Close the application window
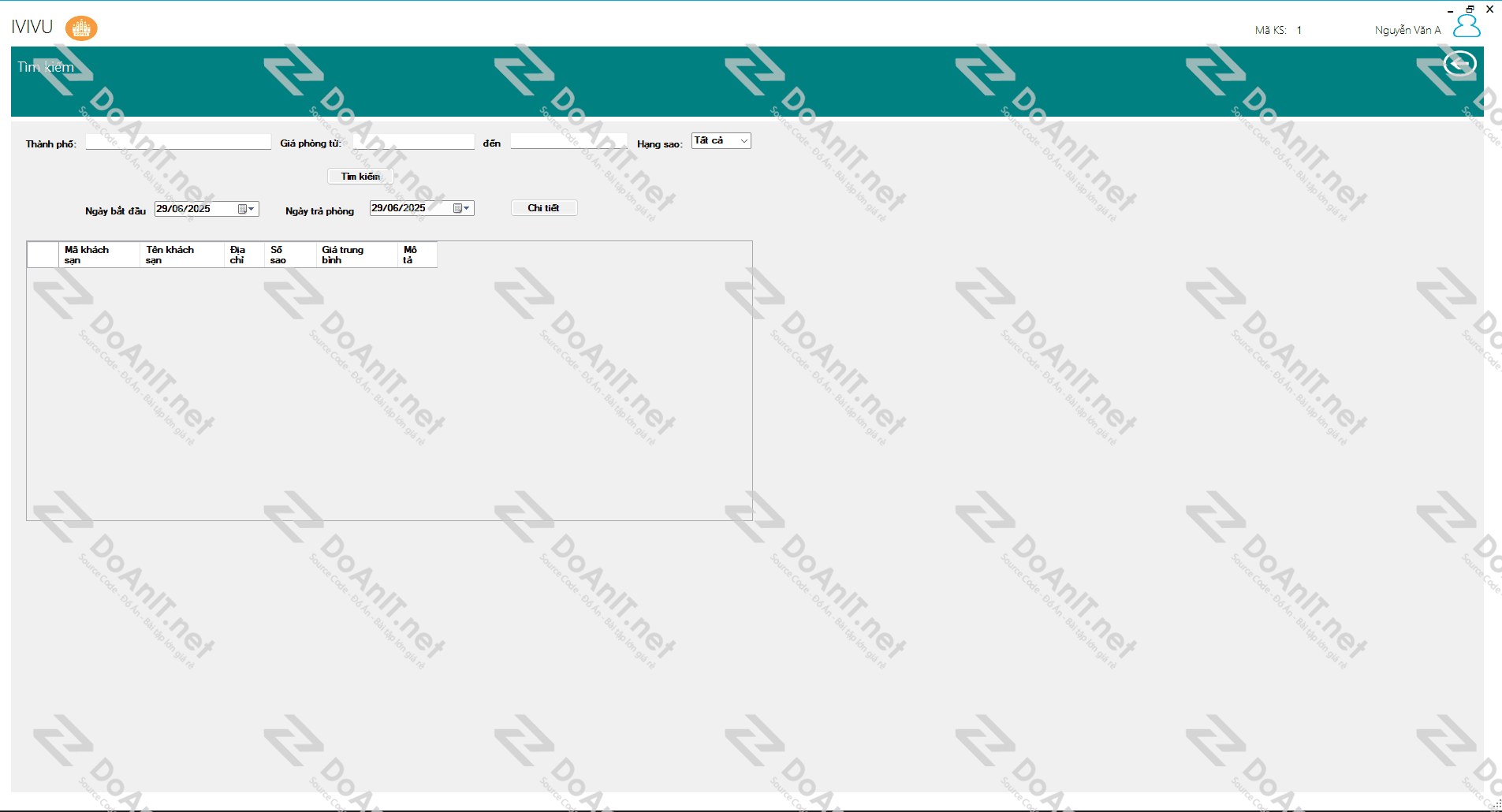Screen dimensions: 1502x812 click(x=1489, y=9)
